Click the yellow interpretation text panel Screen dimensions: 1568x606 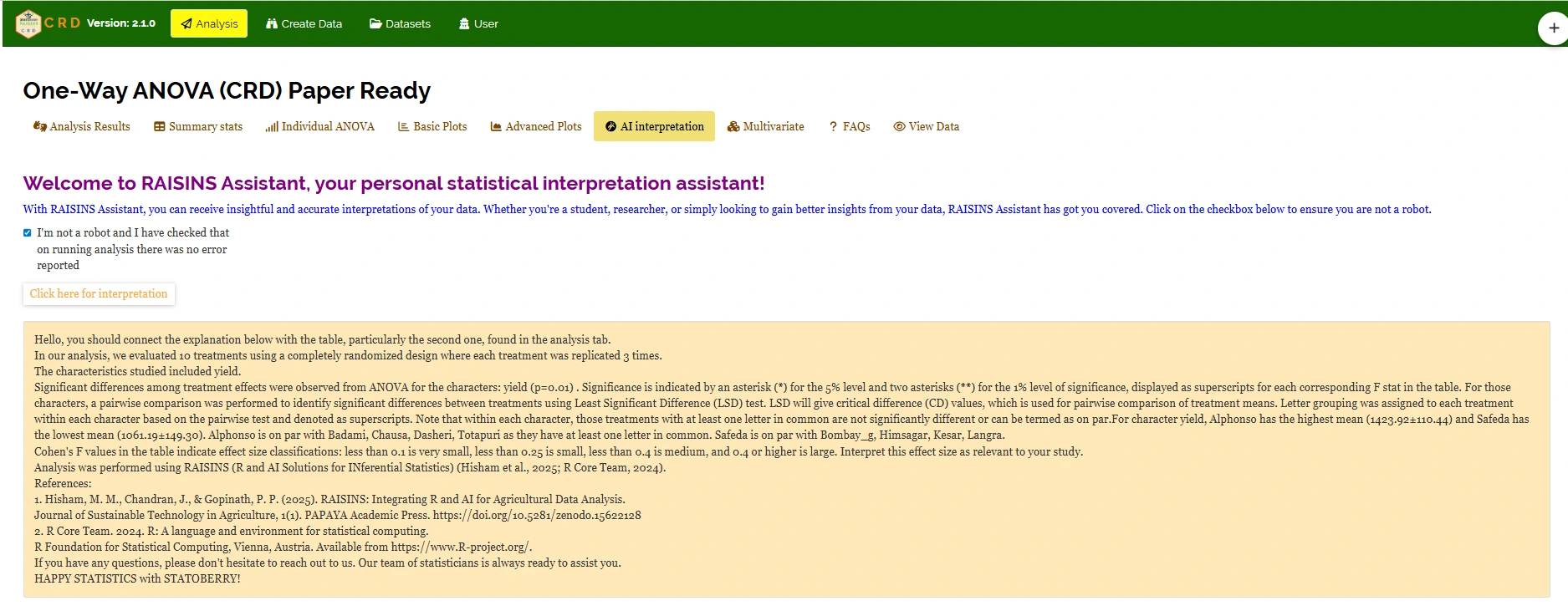click(786, 459)
